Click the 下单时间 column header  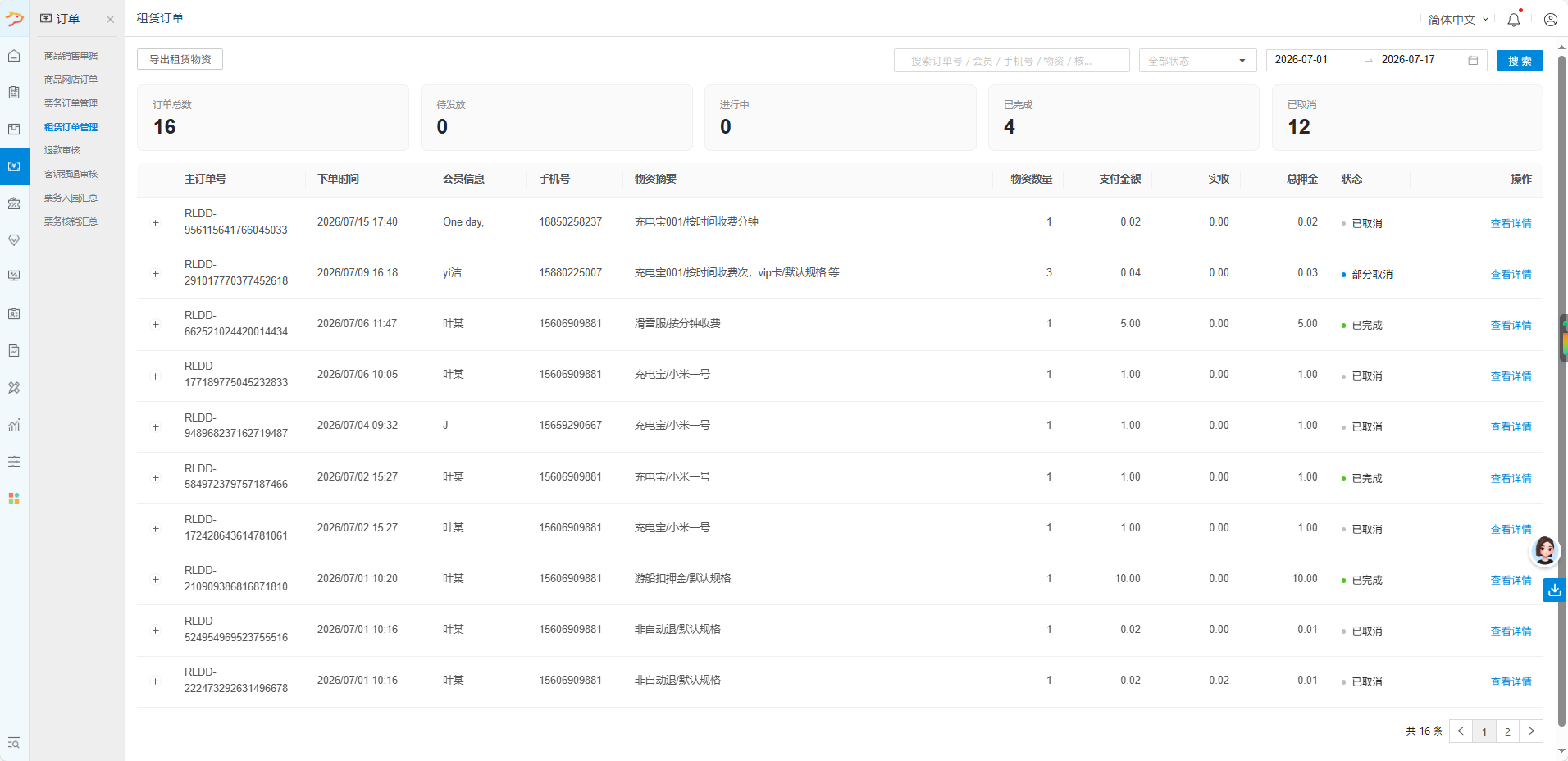point(339,179)
